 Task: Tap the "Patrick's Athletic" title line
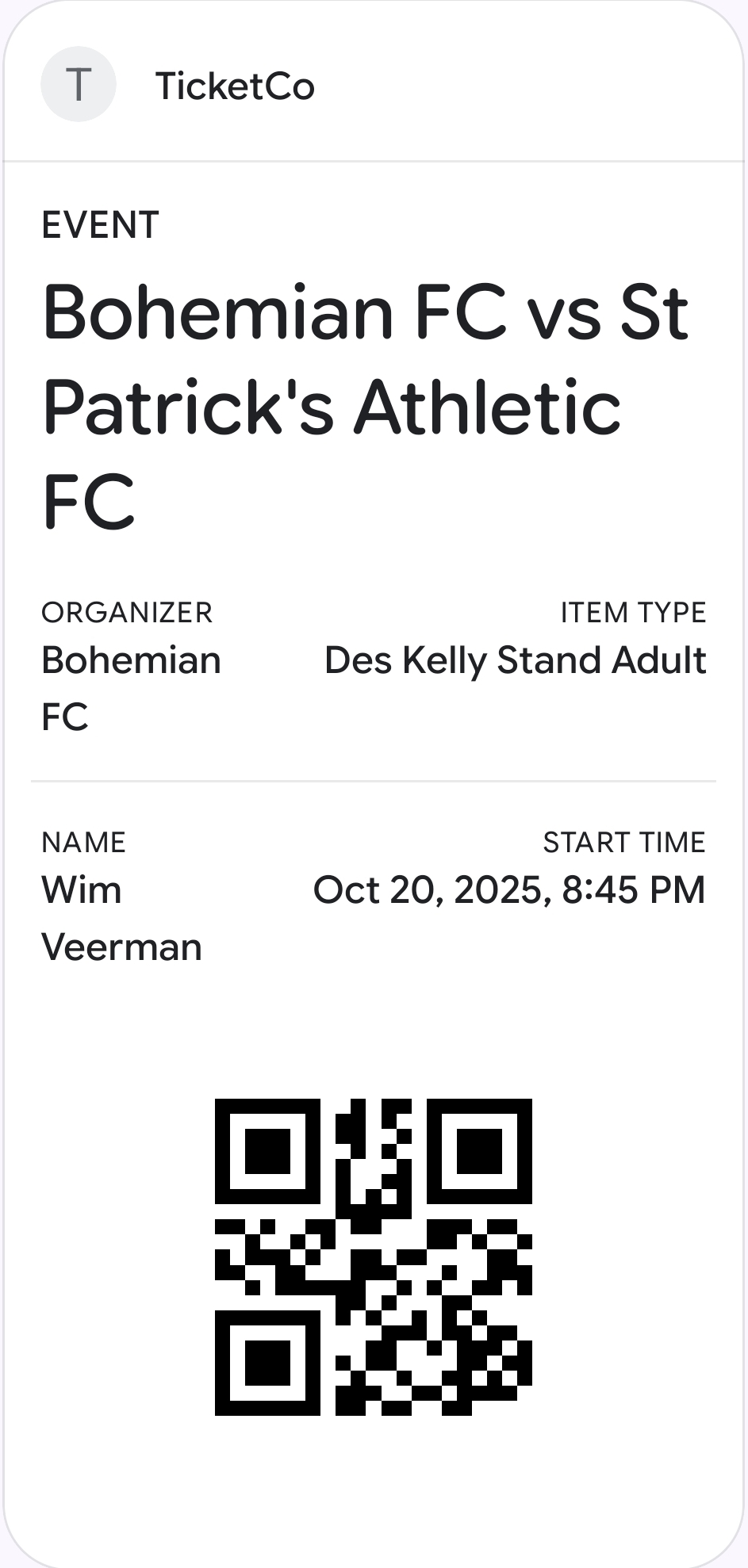click(332, 407)
